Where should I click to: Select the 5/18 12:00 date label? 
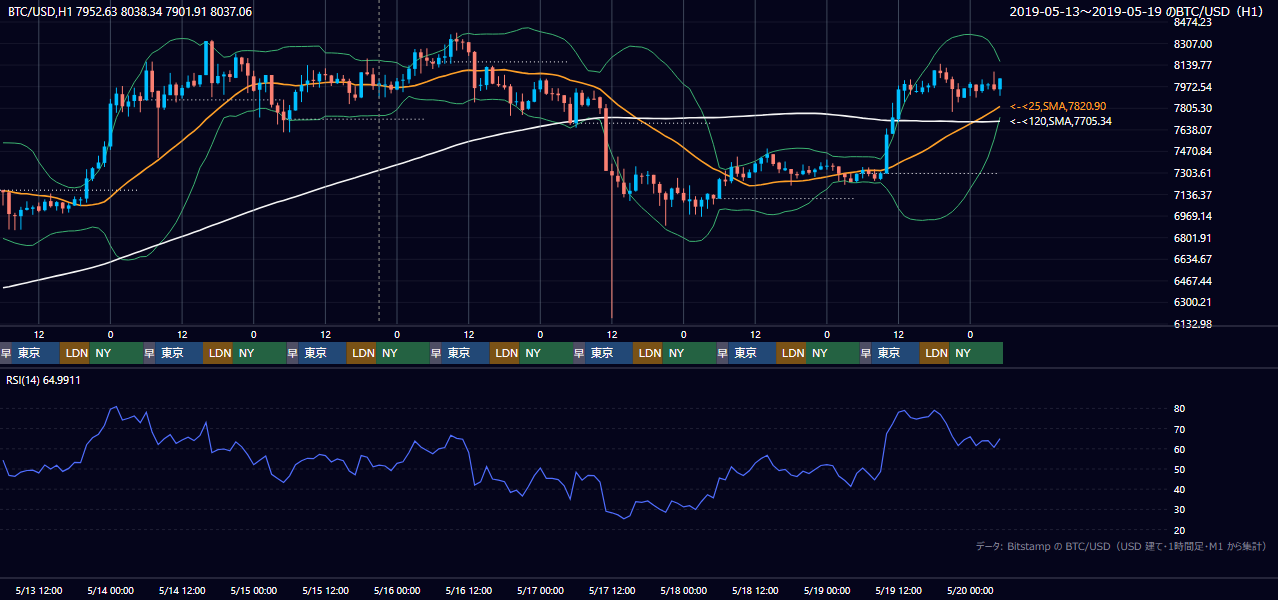[755, 591]
